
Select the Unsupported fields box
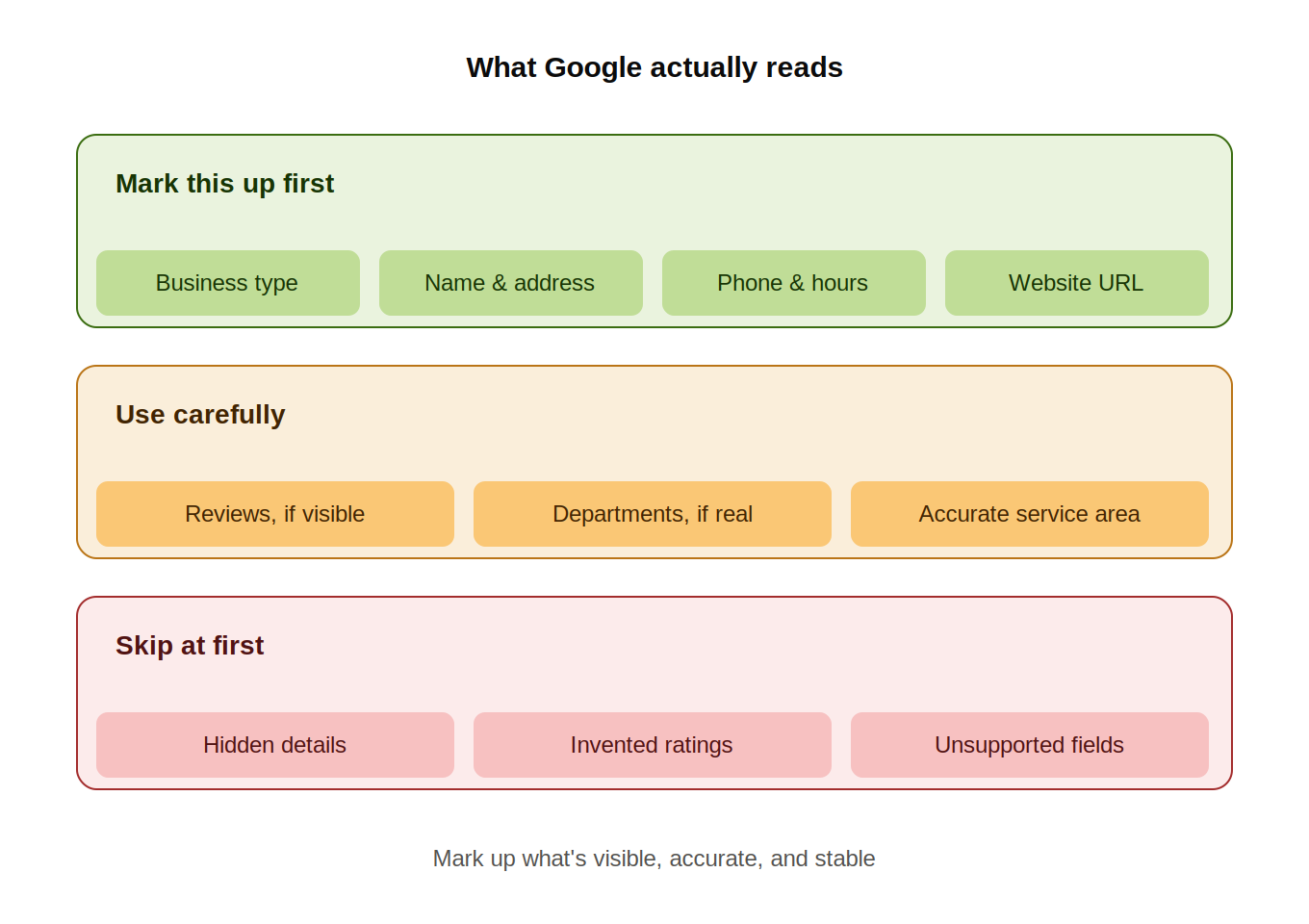[x=1030, y=745]
